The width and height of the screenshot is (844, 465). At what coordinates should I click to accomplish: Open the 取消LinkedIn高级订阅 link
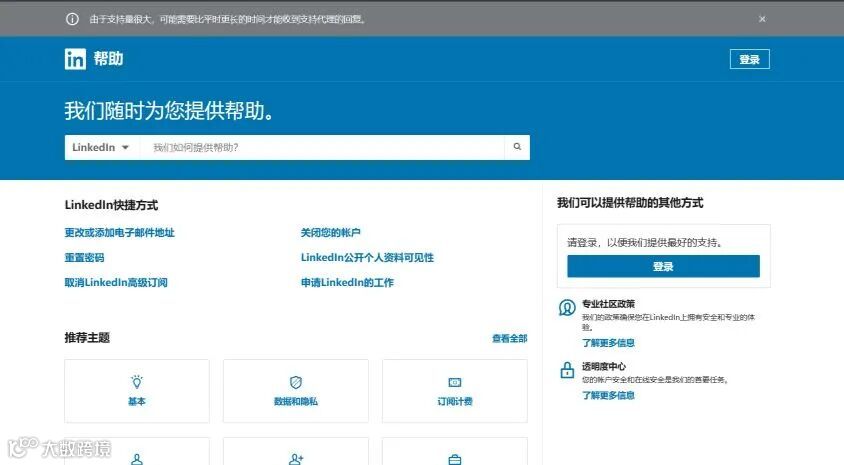coord(116,283)
